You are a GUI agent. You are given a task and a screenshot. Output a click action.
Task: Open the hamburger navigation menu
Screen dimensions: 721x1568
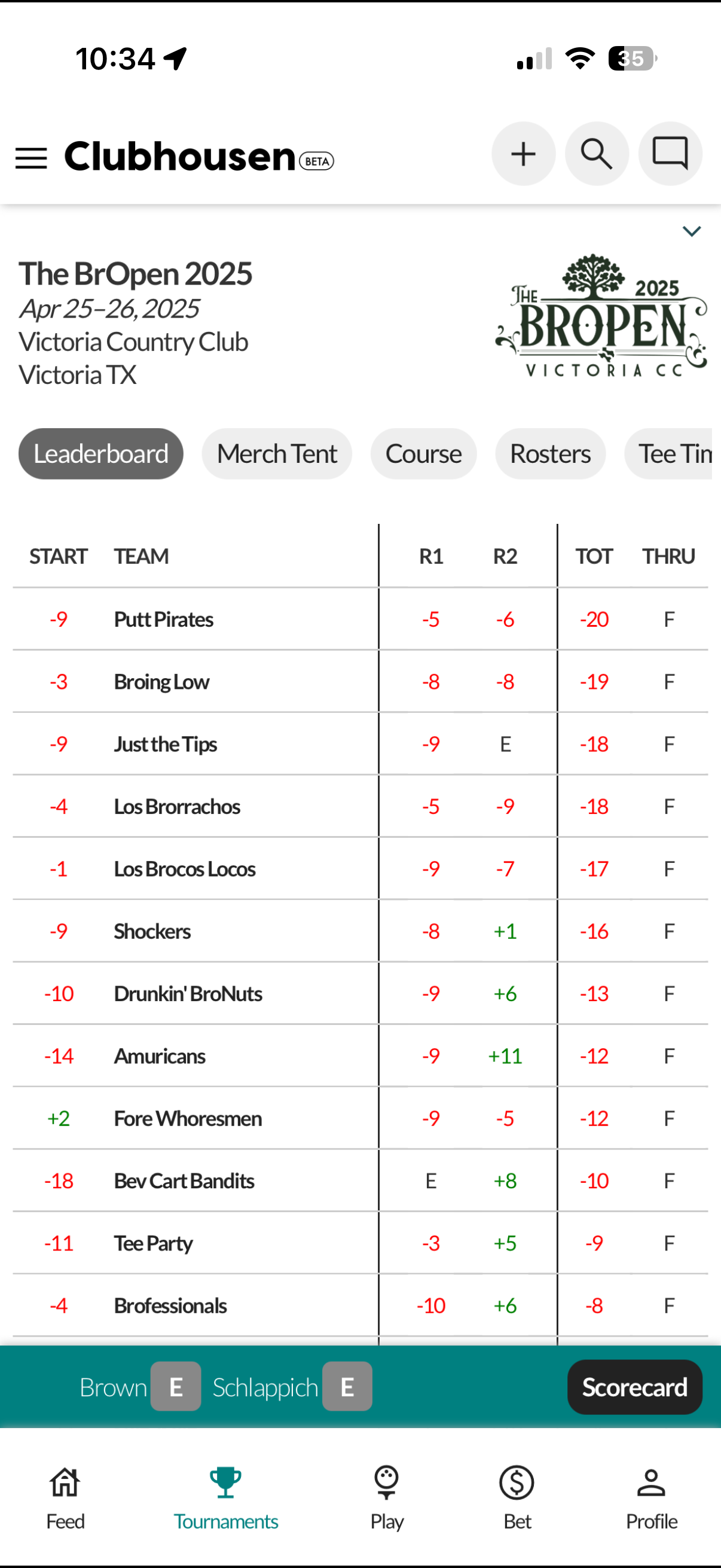click(x=30, y=158)
